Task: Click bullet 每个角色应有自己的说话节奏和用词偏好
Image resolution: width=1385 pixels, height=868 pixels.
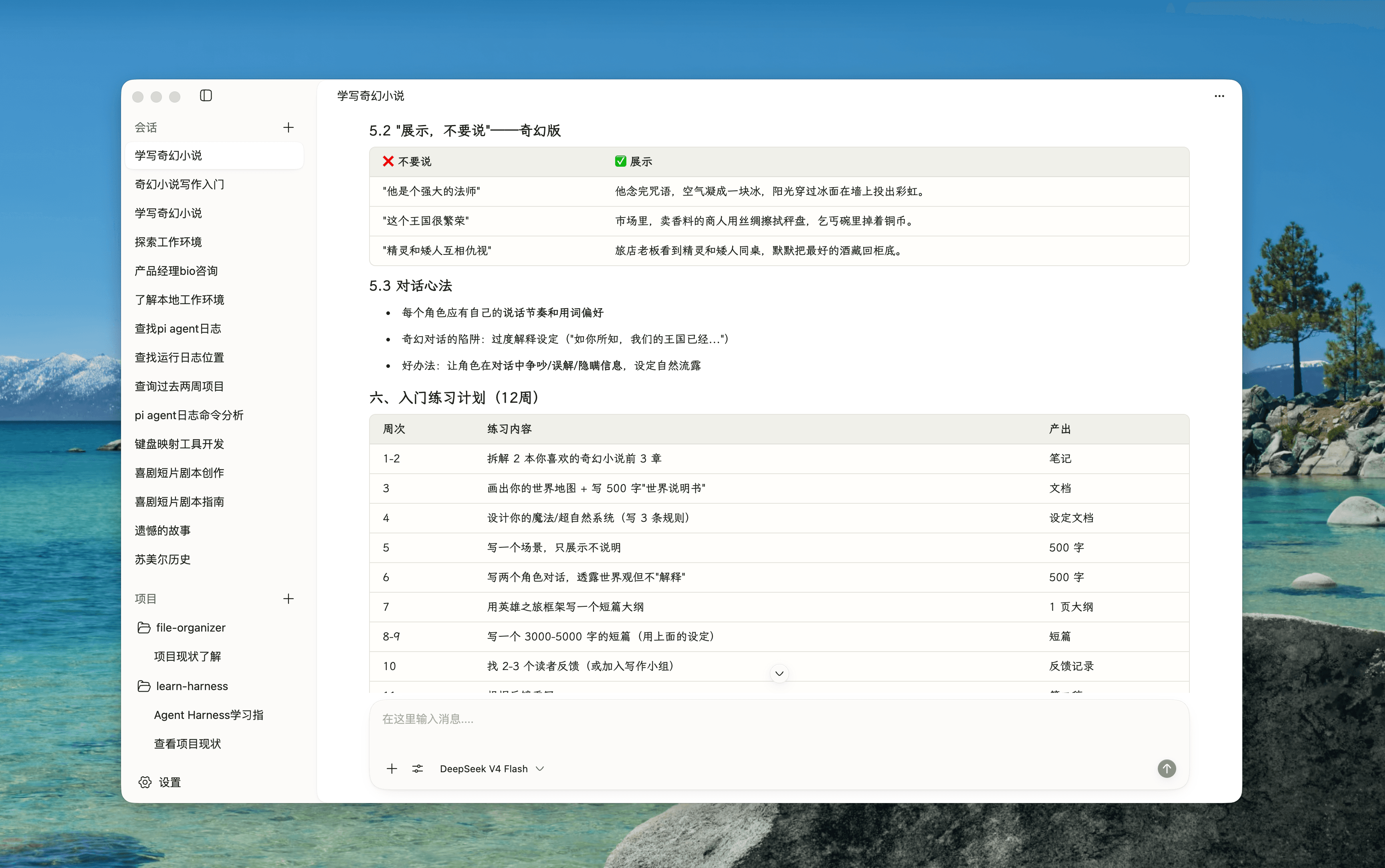Action: pyautogui.click(x=503, y=313)
